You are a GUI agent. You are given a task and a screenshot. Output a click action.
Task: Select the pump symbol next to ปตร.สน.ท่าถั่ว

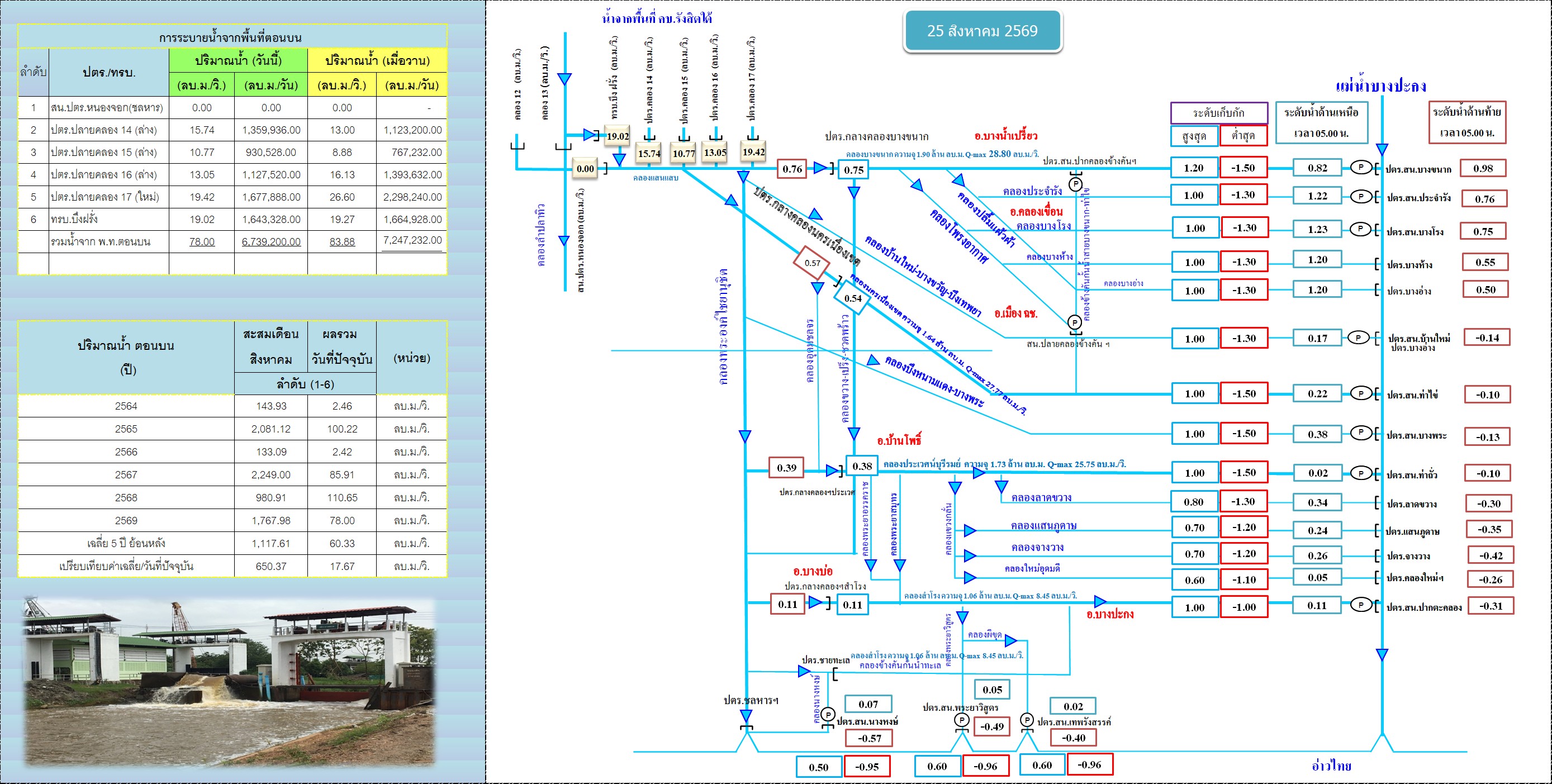pyautogui.click(x=1360, y=474)
